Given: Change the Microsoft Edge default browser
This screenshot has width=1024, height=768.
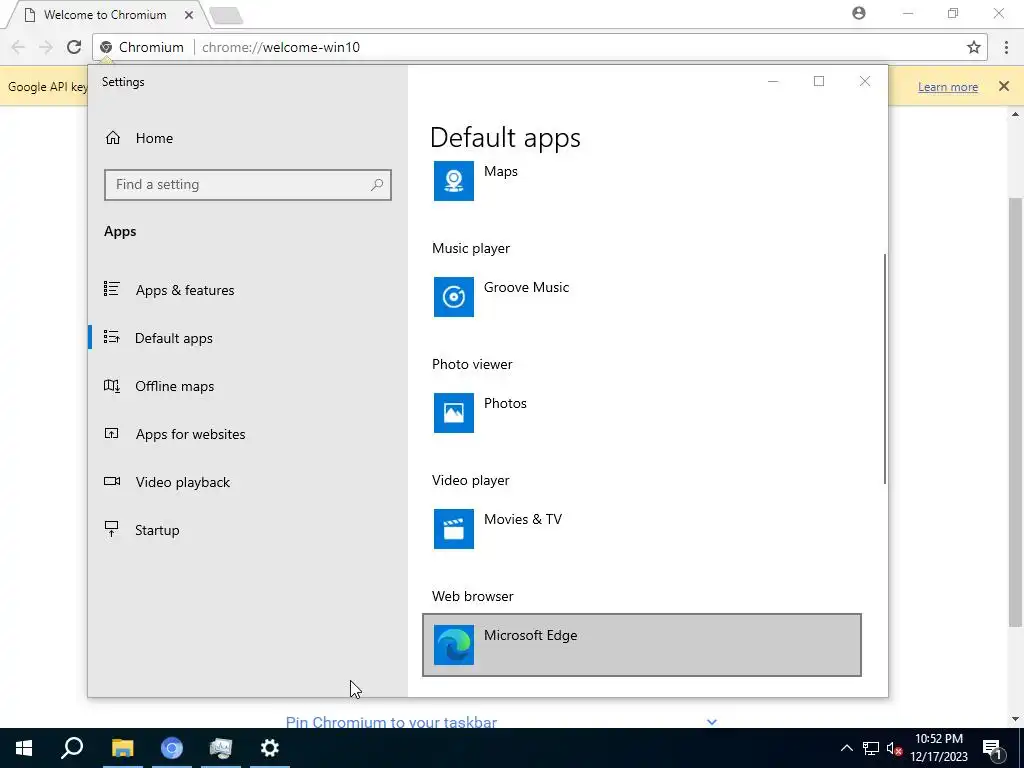Looking at the screenshot, I should [x=641, y=645].
